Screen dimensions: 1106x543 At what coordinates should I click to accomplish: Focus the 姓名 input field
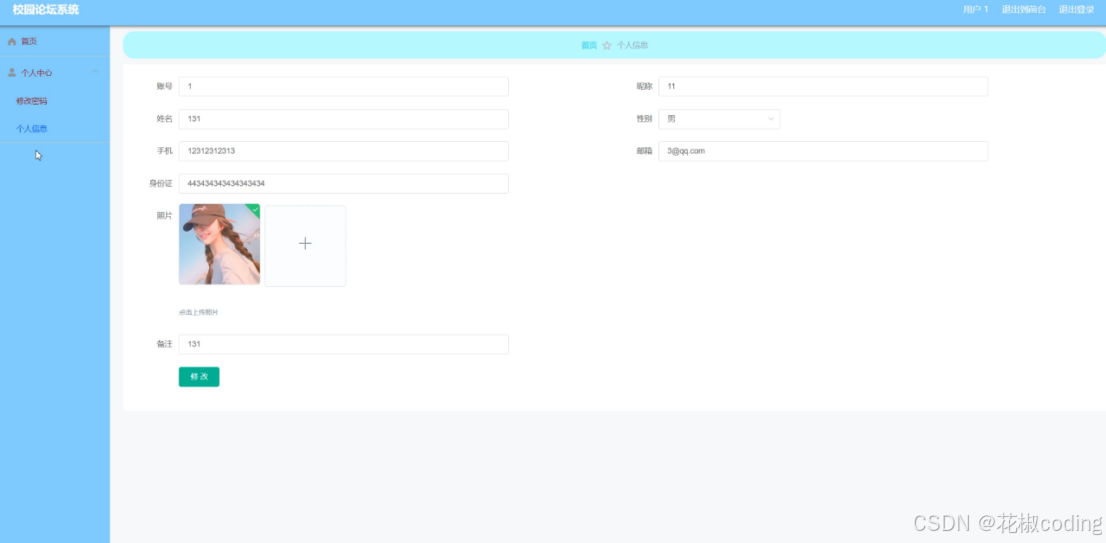(x=344, y=119)
